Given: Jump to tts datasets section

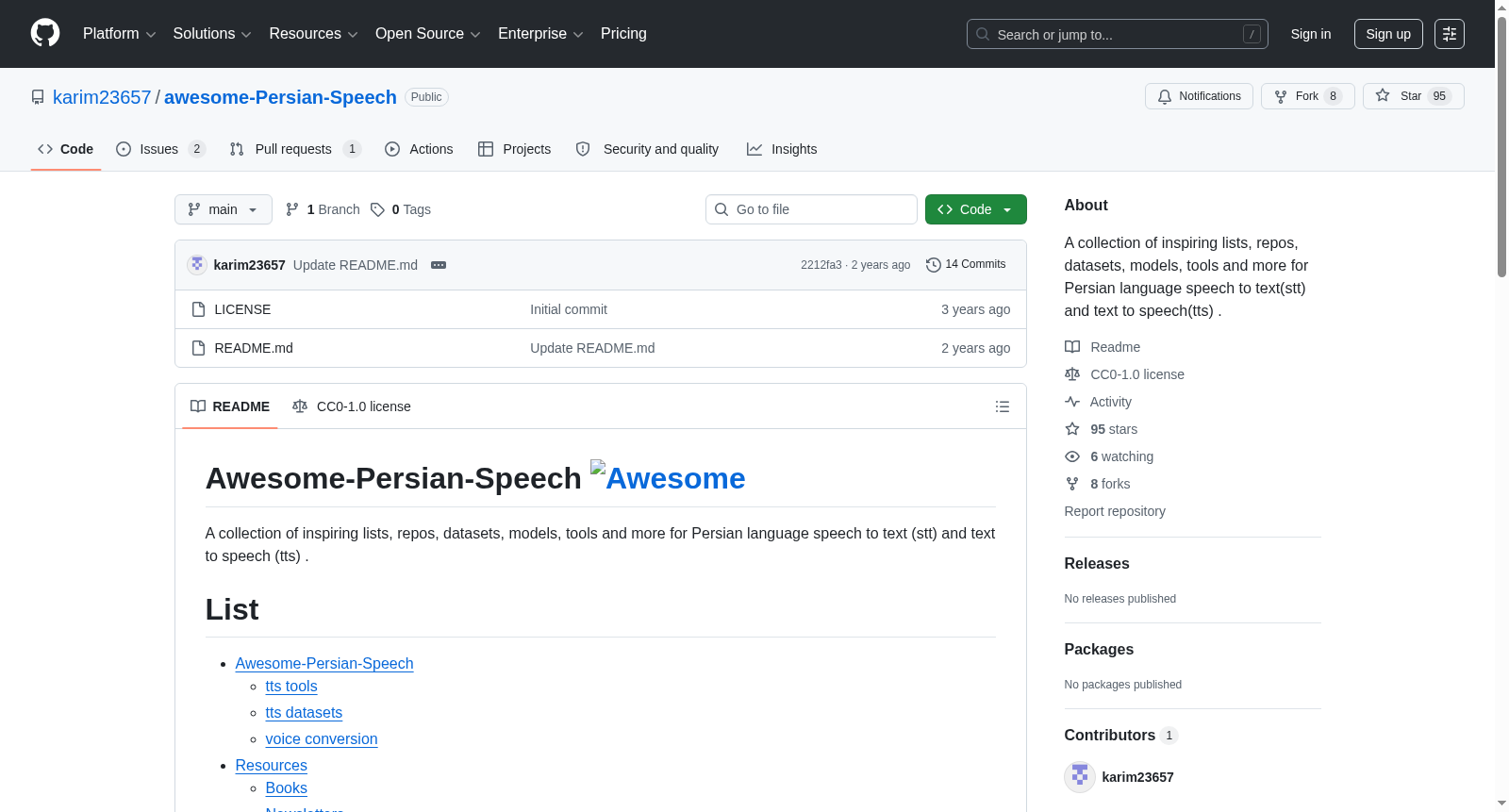Looking at the screenshot, I should pos(304,713).
